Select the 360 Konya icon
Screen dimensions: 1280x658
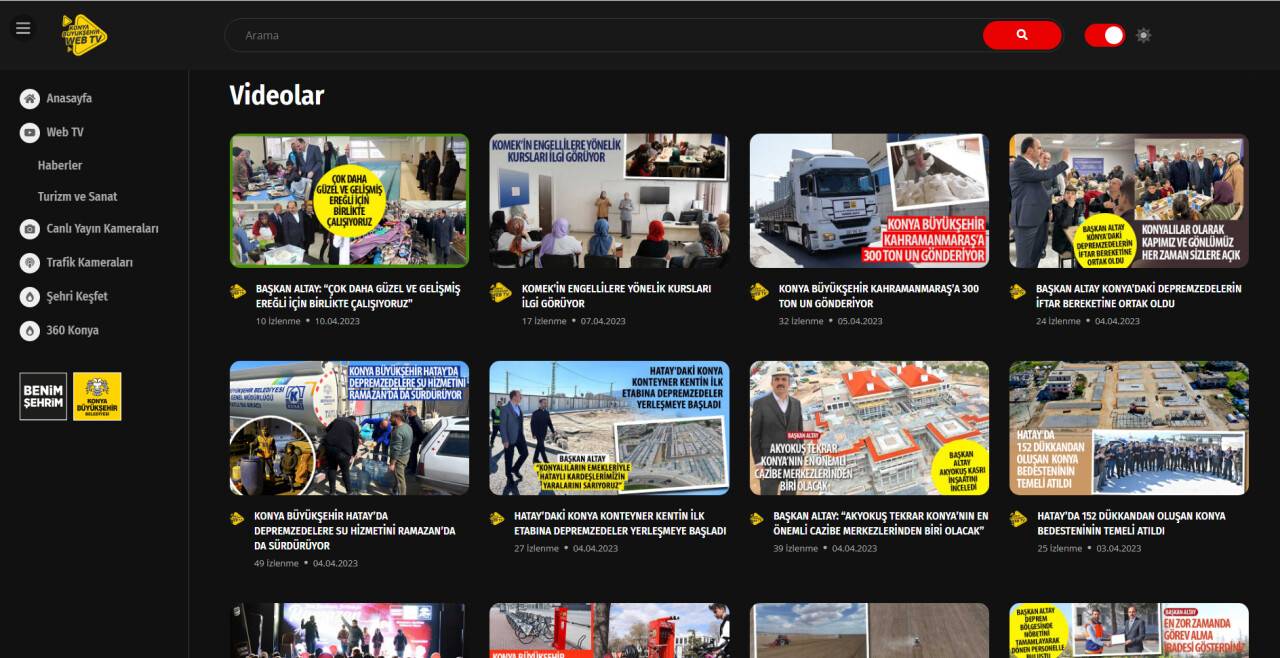[30, 330]
